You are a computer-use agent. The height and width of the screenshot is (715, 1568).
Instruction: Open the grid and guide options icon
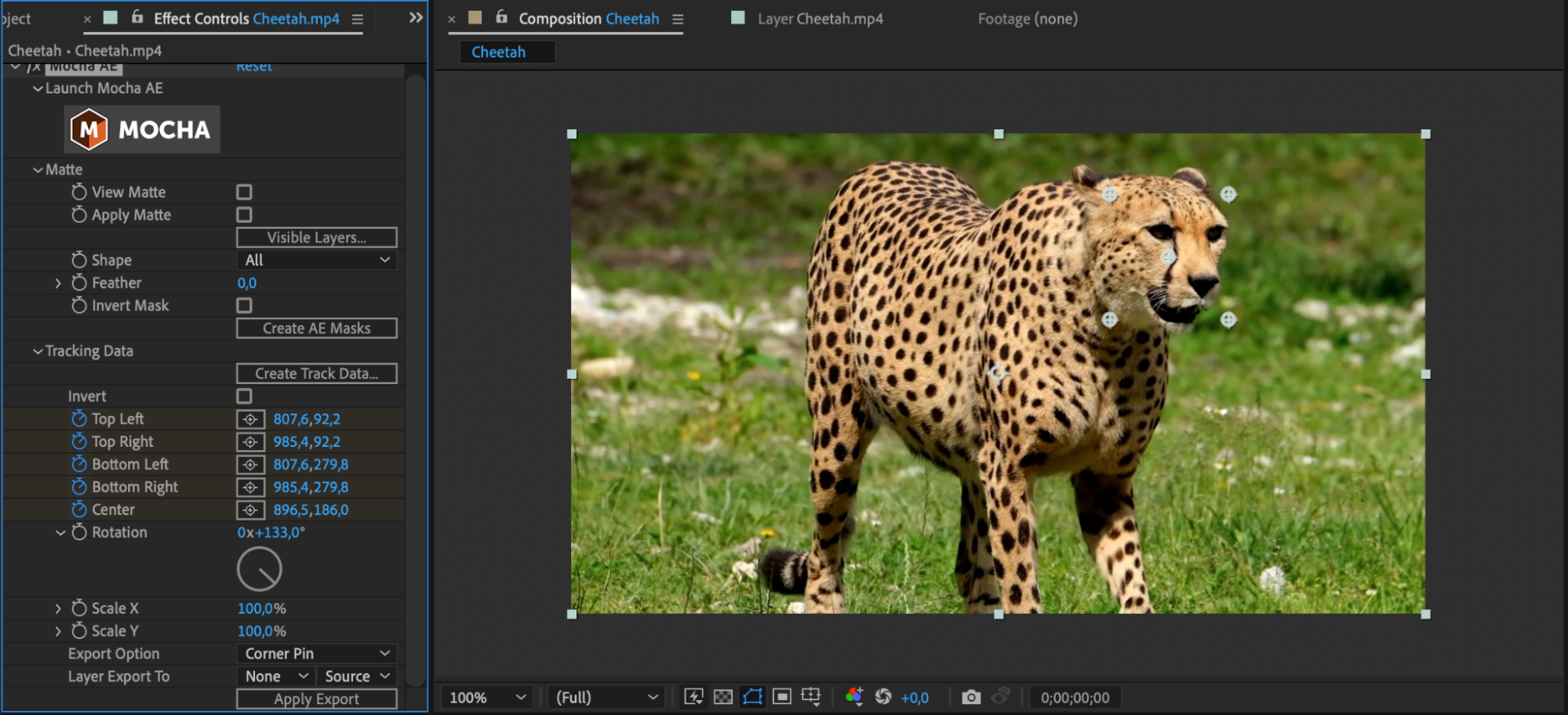coord(811,697)
